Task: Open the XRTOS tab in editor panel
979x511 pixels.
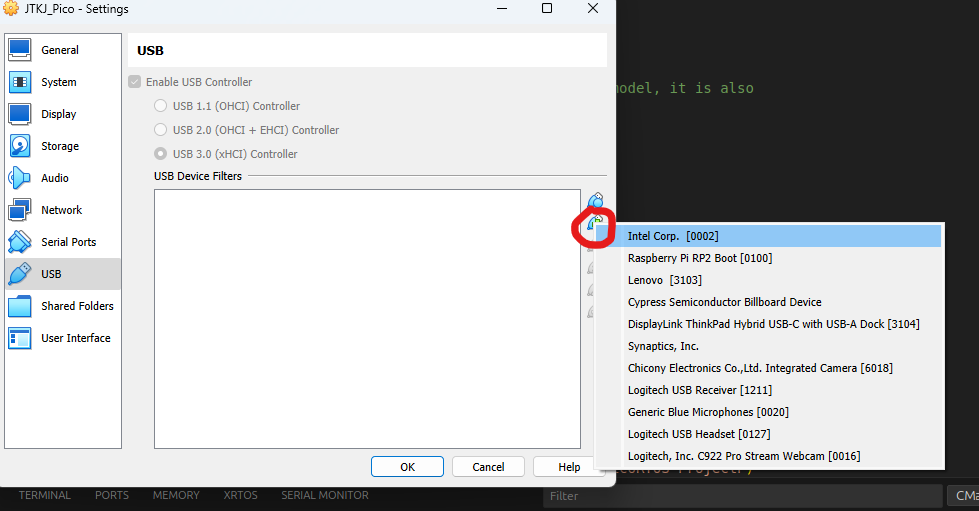Action: 240,495
